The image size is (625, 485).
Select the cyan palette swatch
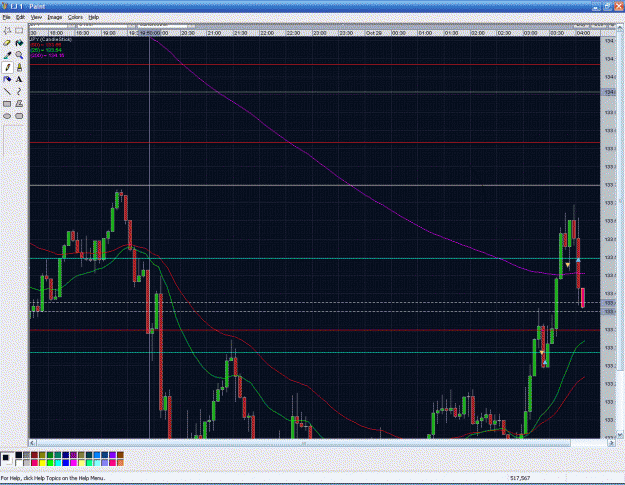[58, 463]
